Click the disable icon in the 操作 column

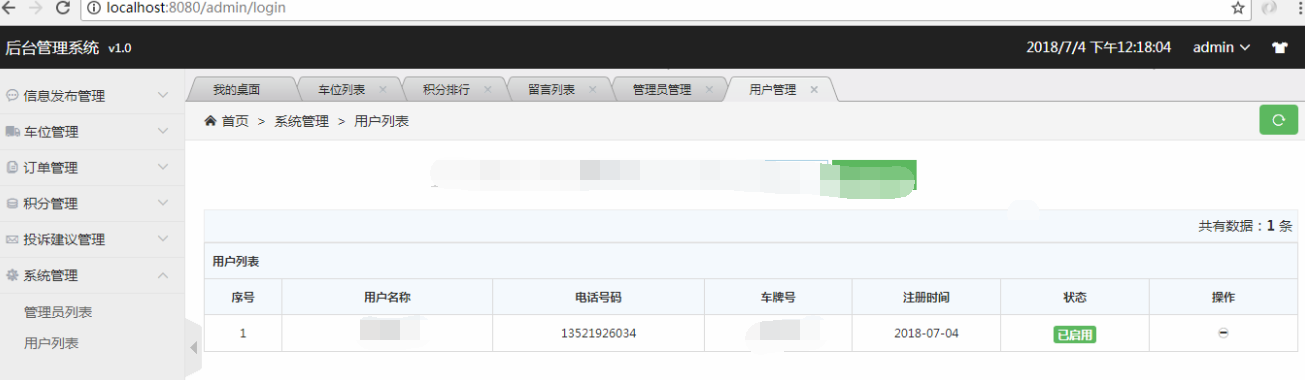pyautogui.click(x=1223, y=333)
